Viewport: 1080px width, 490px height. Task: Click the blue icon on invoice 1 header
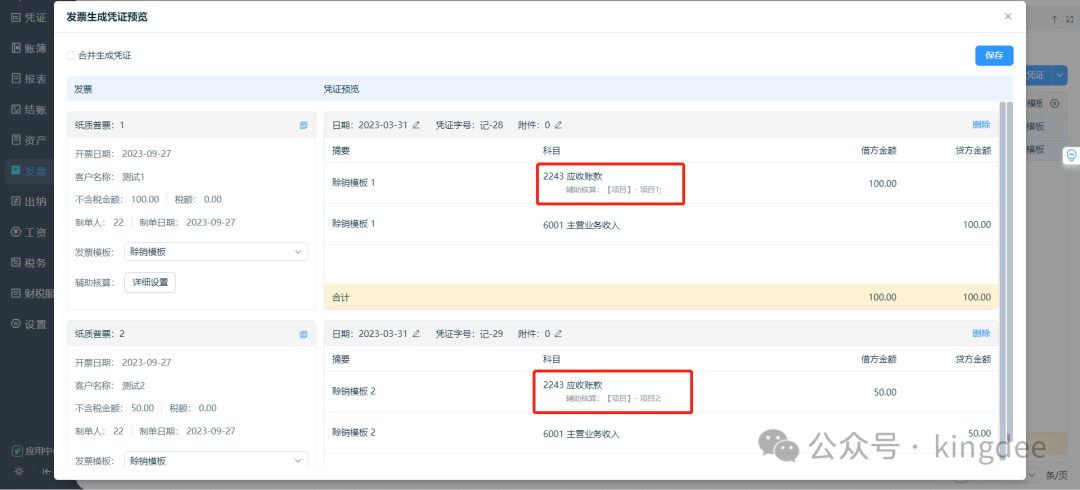click(303, 125)
